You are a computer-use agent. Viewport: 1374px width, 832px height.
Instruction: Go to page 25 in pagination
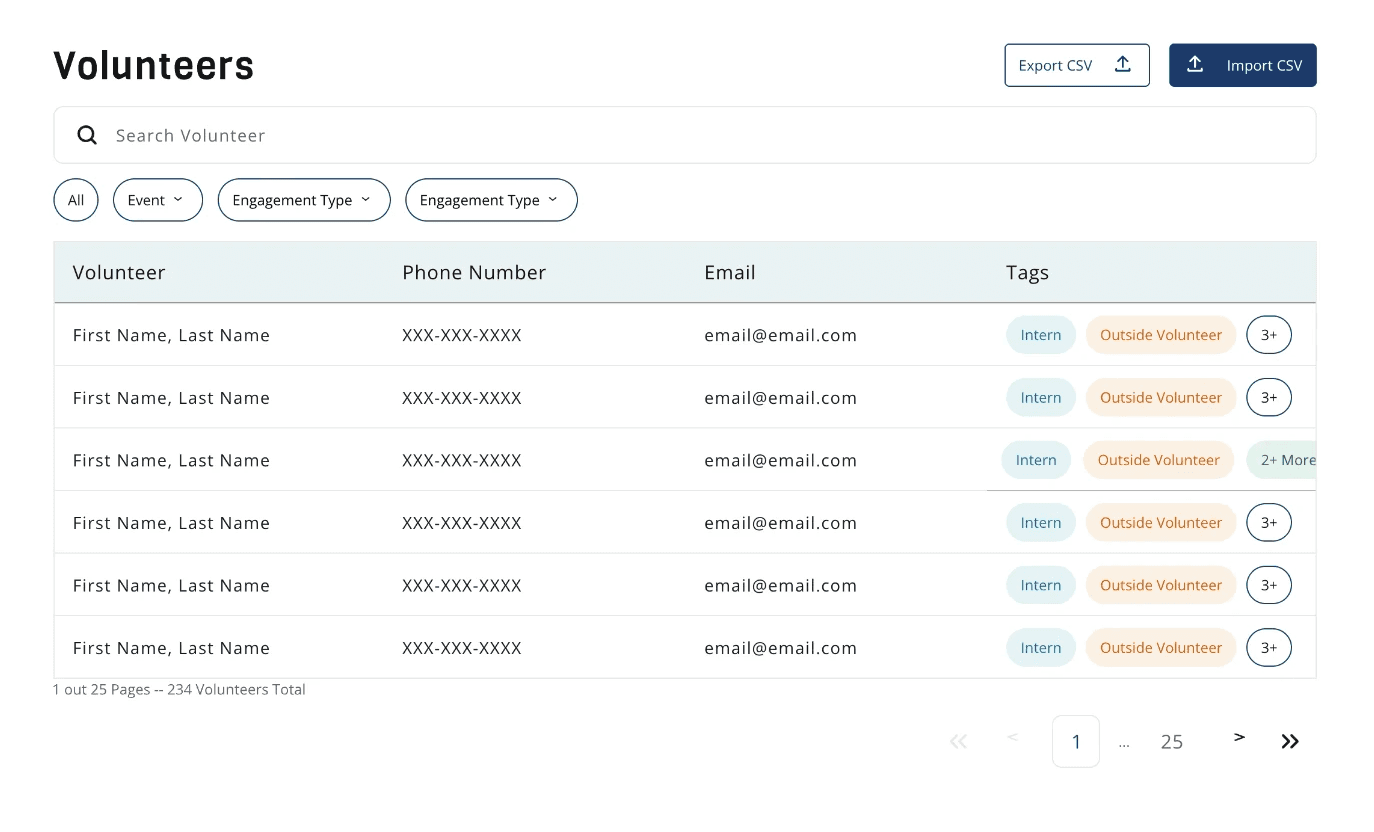click(x=1172, y=742)
